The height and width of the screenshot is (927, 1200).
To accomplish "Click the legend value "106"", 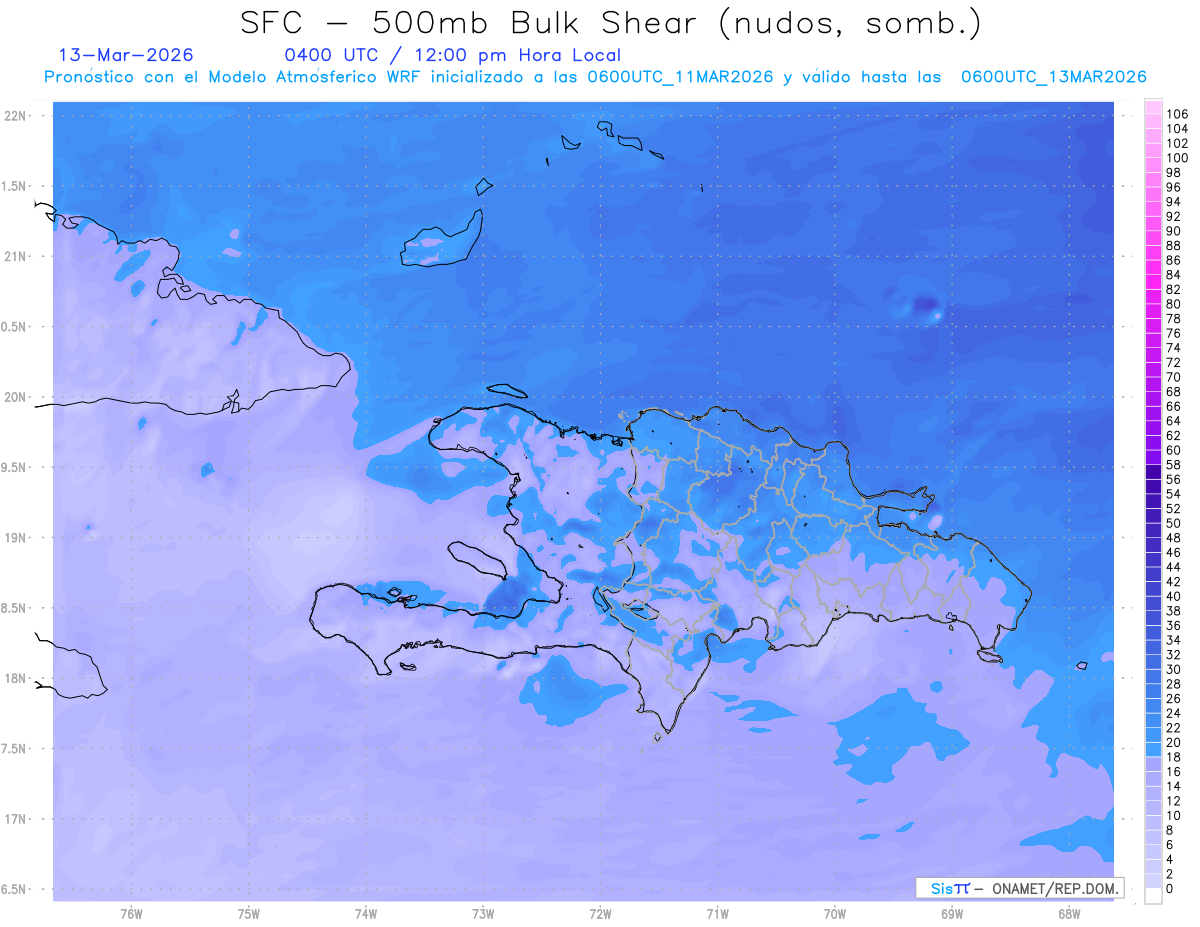I will [1177, 114].
